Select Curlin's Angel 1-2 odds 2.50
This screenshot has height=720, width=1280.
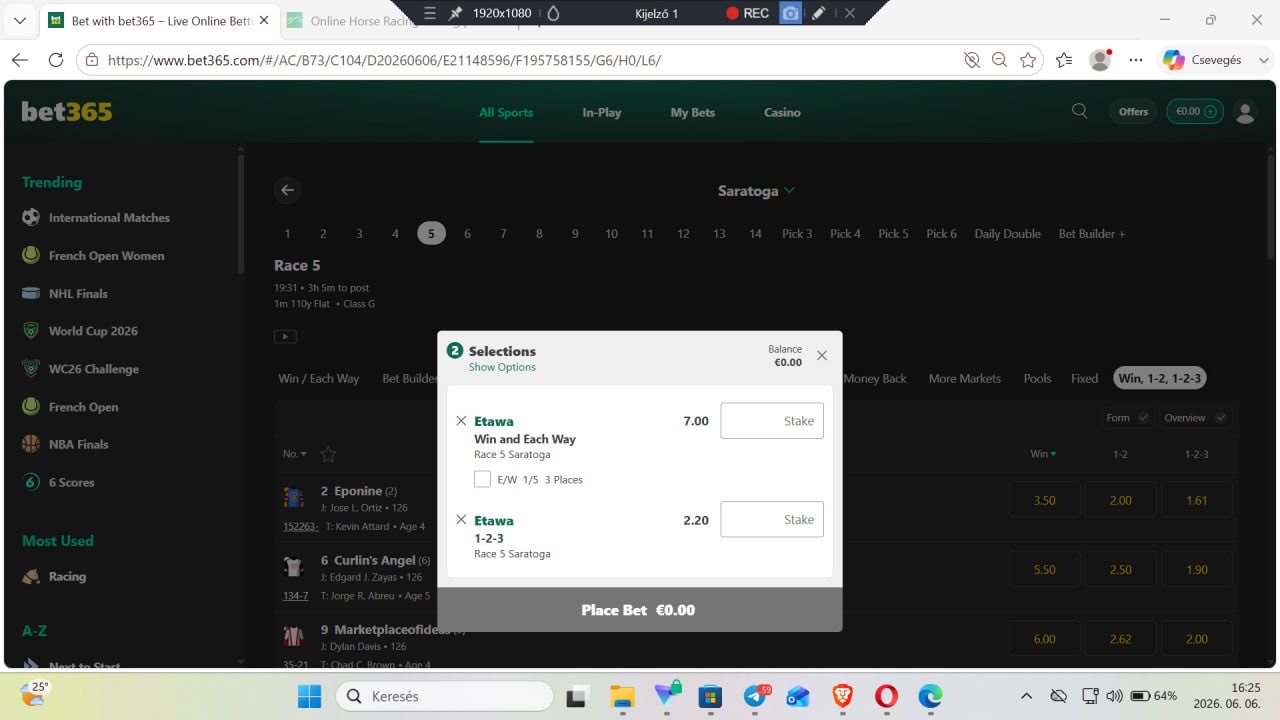coord(1120,569)
